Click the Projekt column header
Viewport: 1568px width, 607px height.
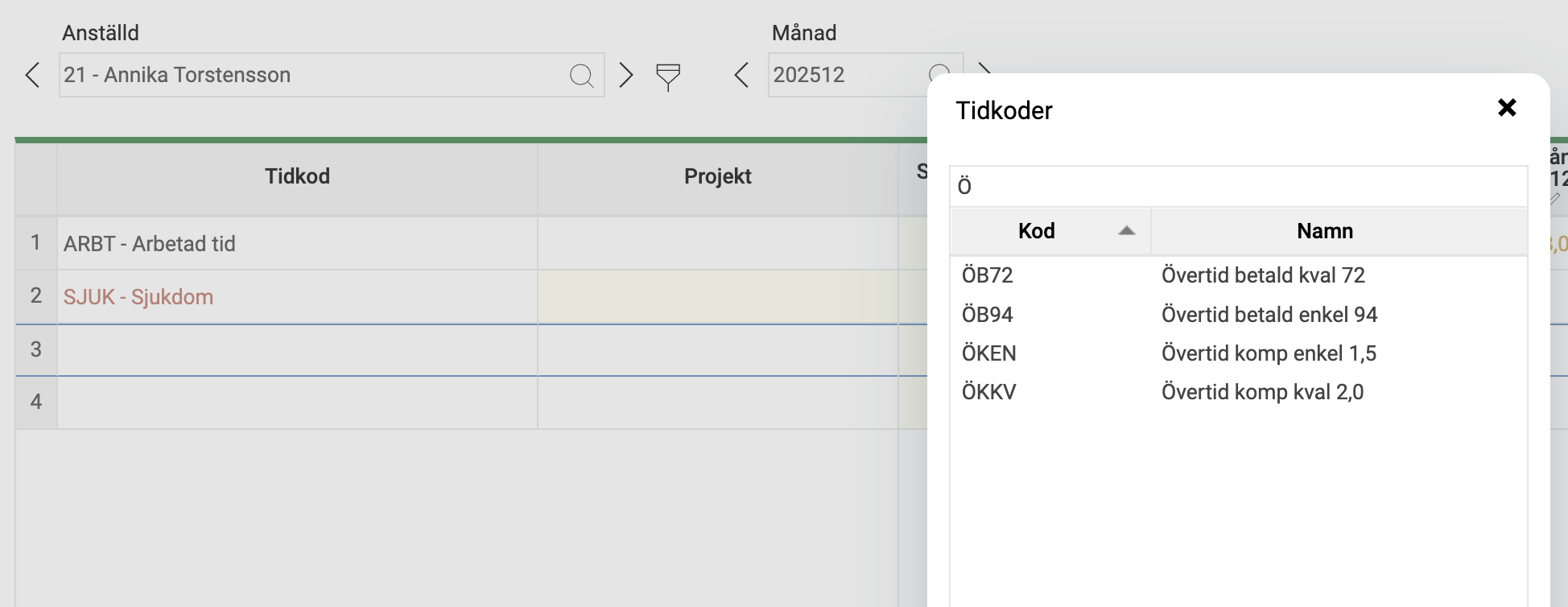(x=717, y=176)
